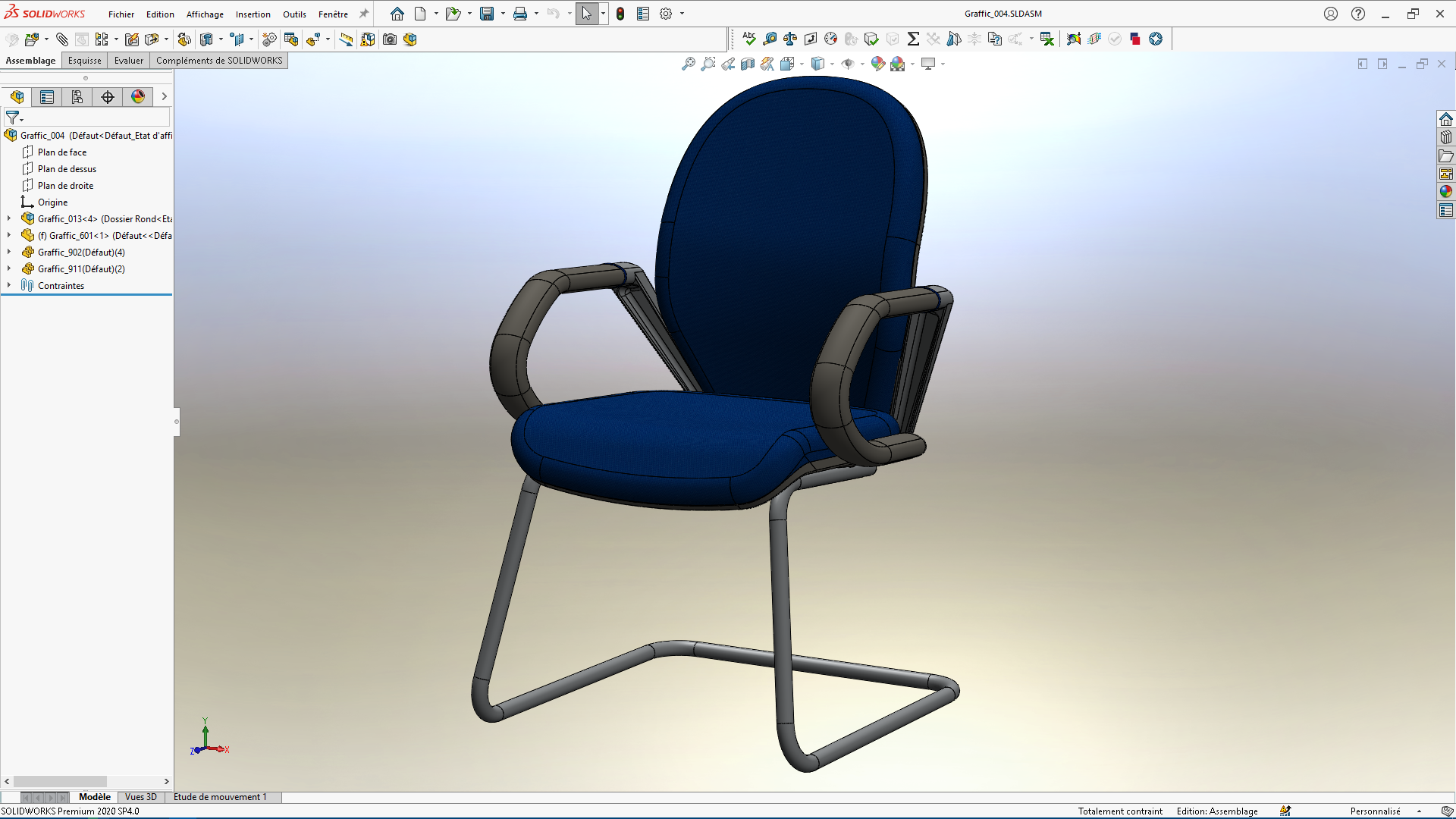Click the Linear Component Pattern icon

coord(102,39)
